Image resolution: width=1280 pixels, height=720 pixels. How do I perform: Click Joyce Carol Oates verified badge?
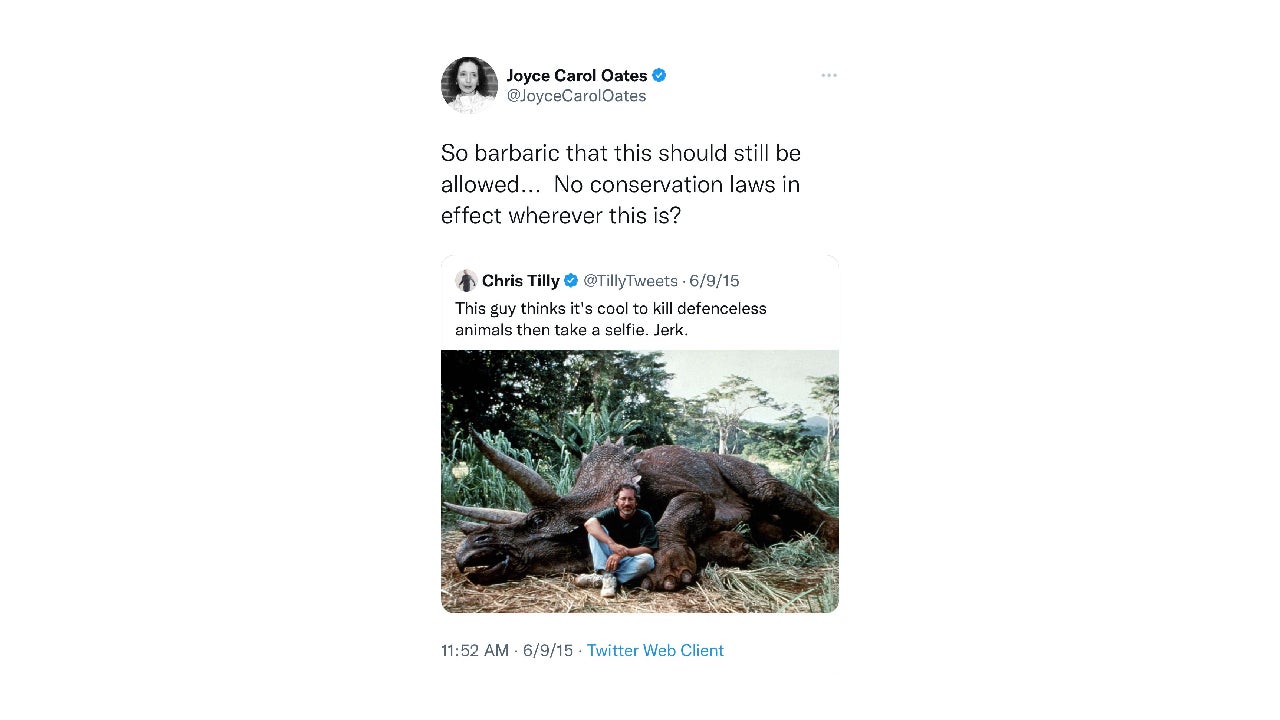click(x=659, y=75)
